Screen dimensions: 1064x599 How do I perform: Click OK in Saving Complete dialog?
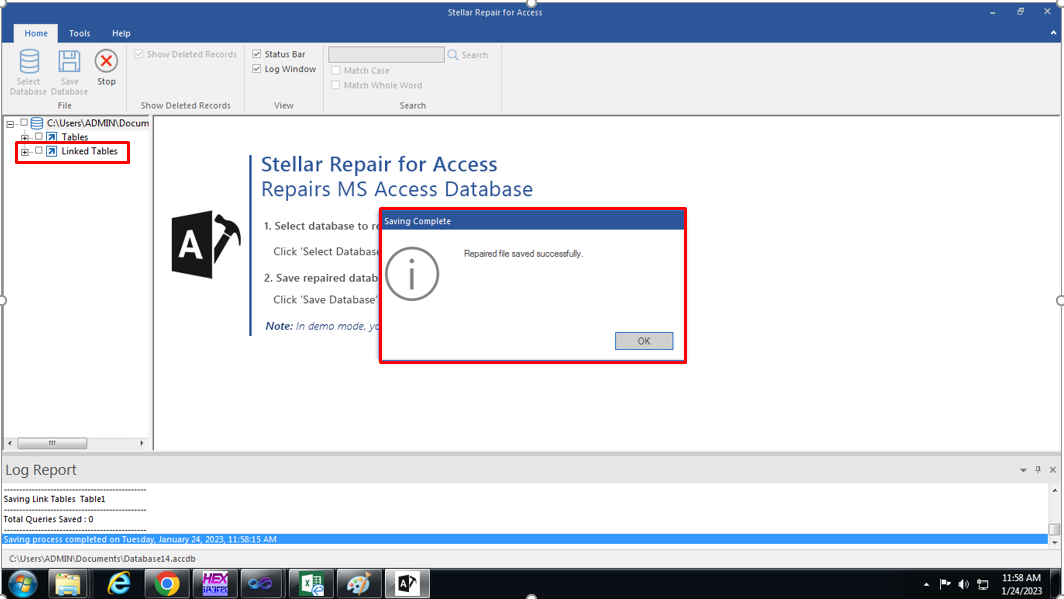(644, 341)
